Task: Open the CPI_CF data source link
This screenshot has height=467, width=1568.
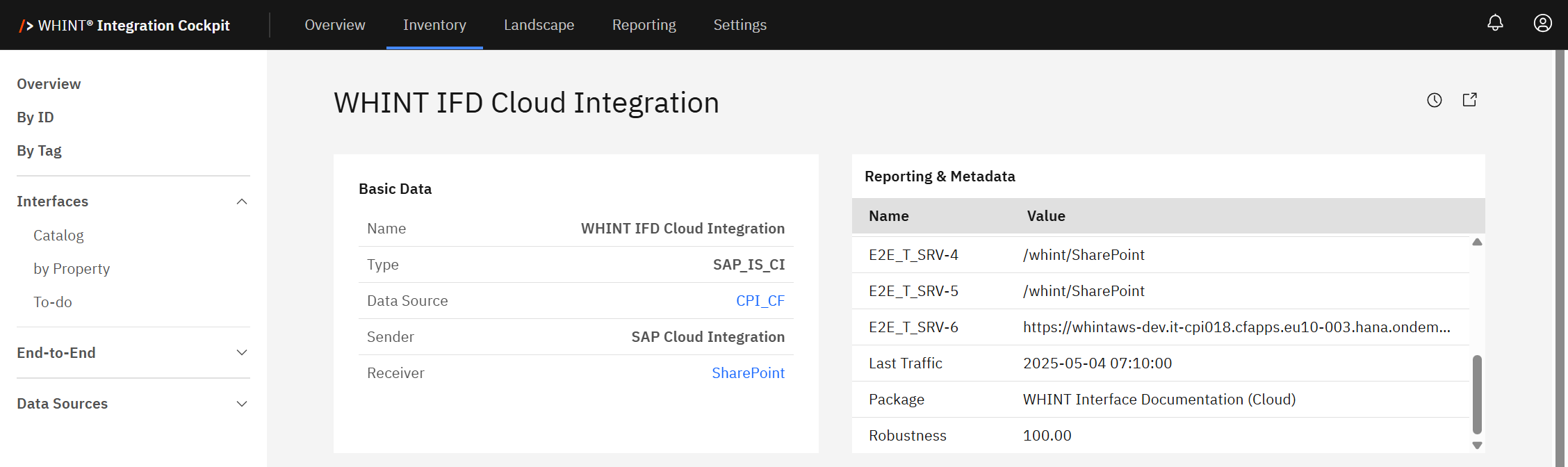Action: tap(760, 301)
